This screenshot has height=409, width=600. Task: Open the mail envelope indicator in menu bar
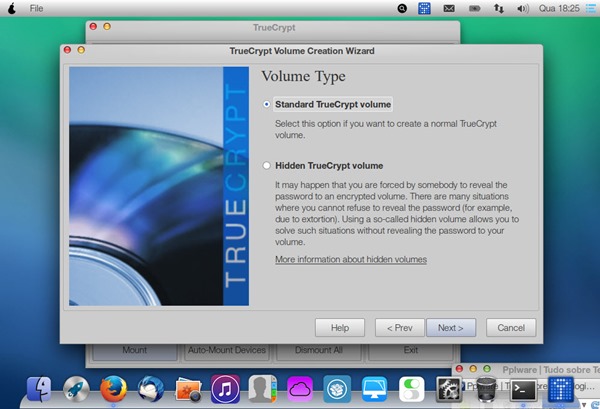tap(449, 8)
